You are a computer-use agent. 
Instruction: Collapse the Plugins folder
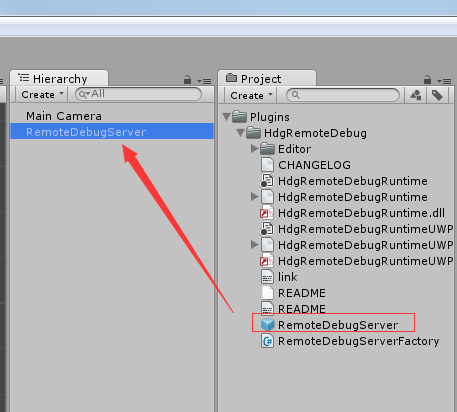click(227, 117)
